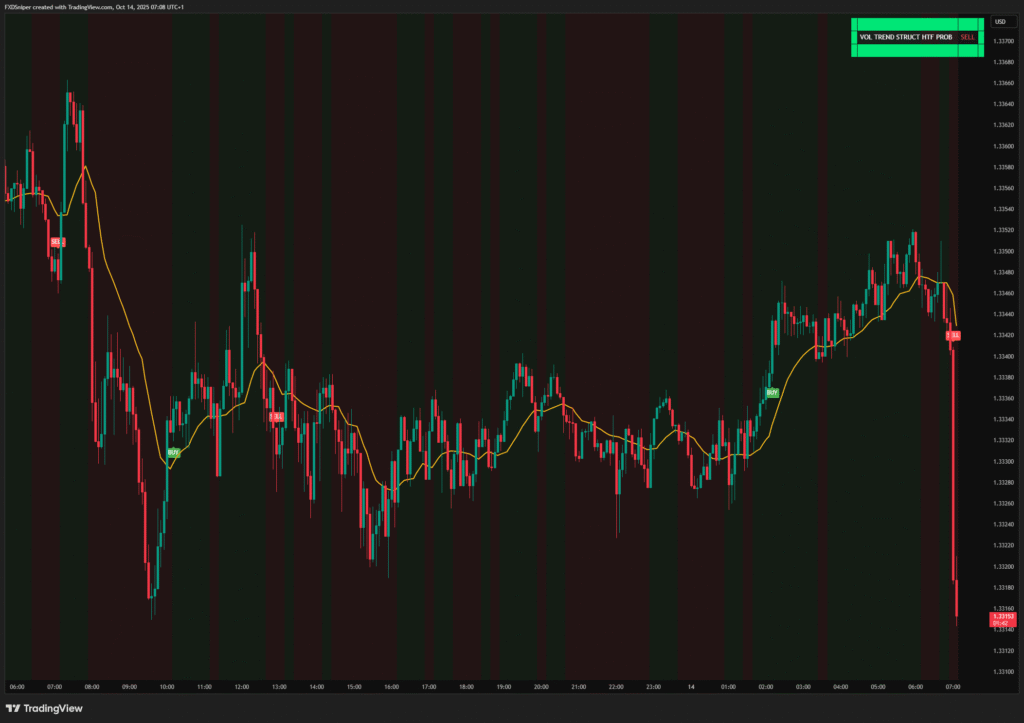Click the yellow moving average line peak near 08:00
The height and width of the screenshot is (723, 1024).
pyautogui.click(x=85, y=166)
